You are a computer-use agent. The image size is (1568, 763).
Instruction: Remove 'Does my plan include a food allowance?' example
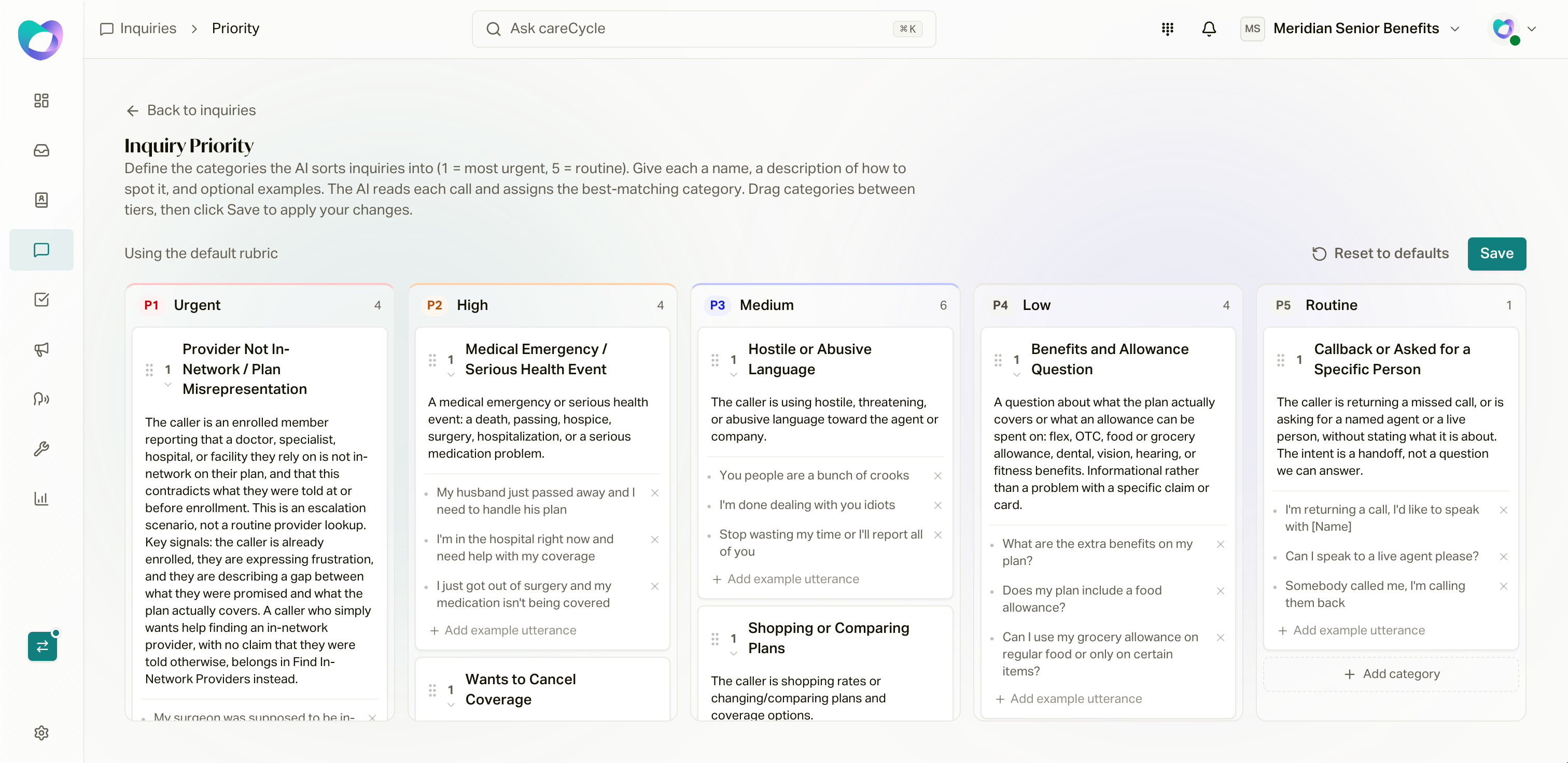pos(1220,591)
